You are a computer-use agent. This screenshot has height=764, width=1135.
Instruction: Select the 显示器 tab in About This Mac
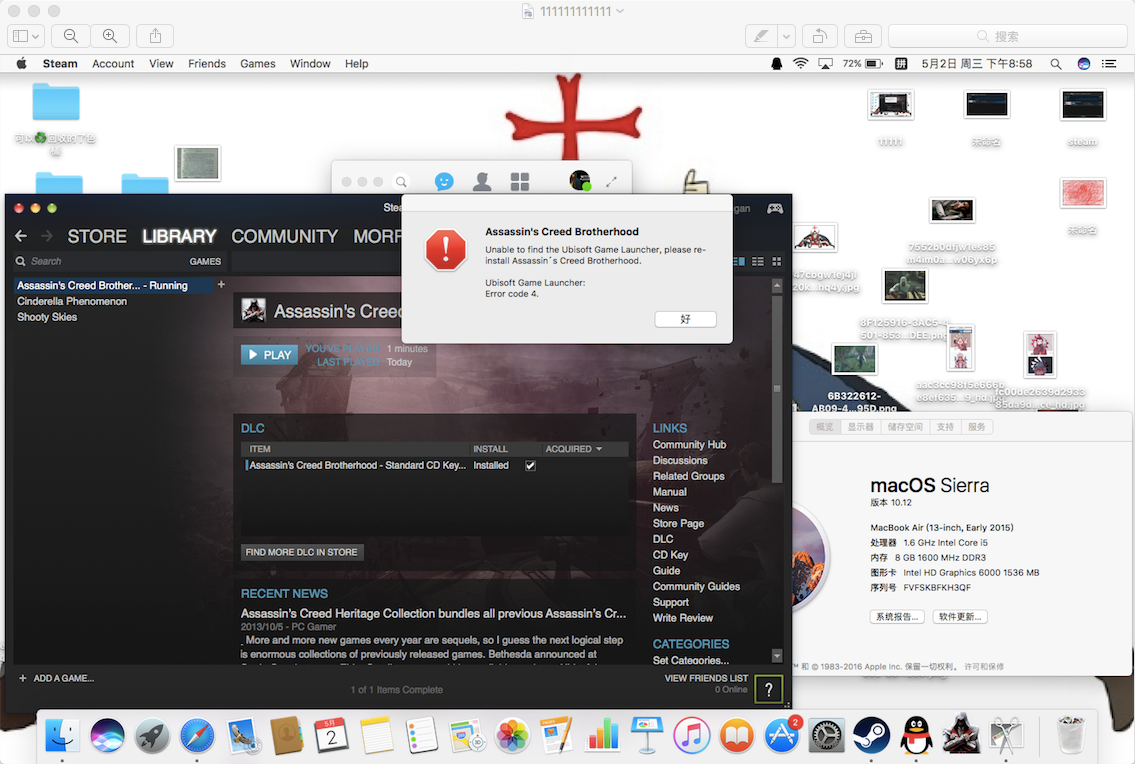coord(861,427)
